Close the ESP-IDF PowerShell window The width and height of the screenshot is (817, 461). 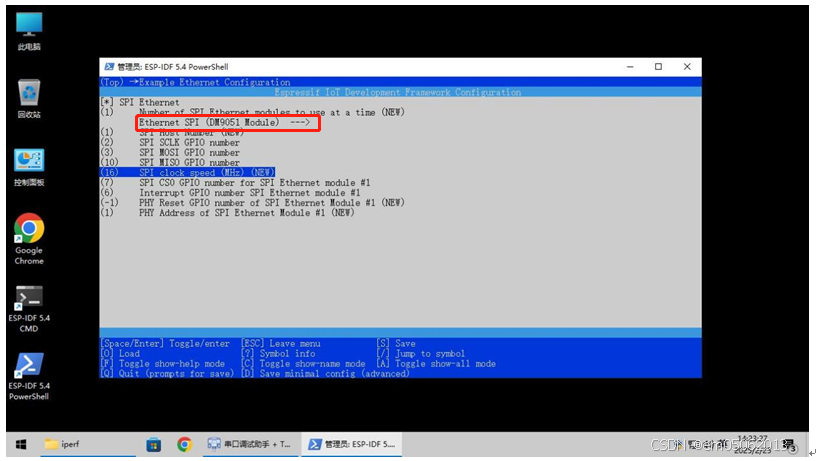(x=687, y=67)
